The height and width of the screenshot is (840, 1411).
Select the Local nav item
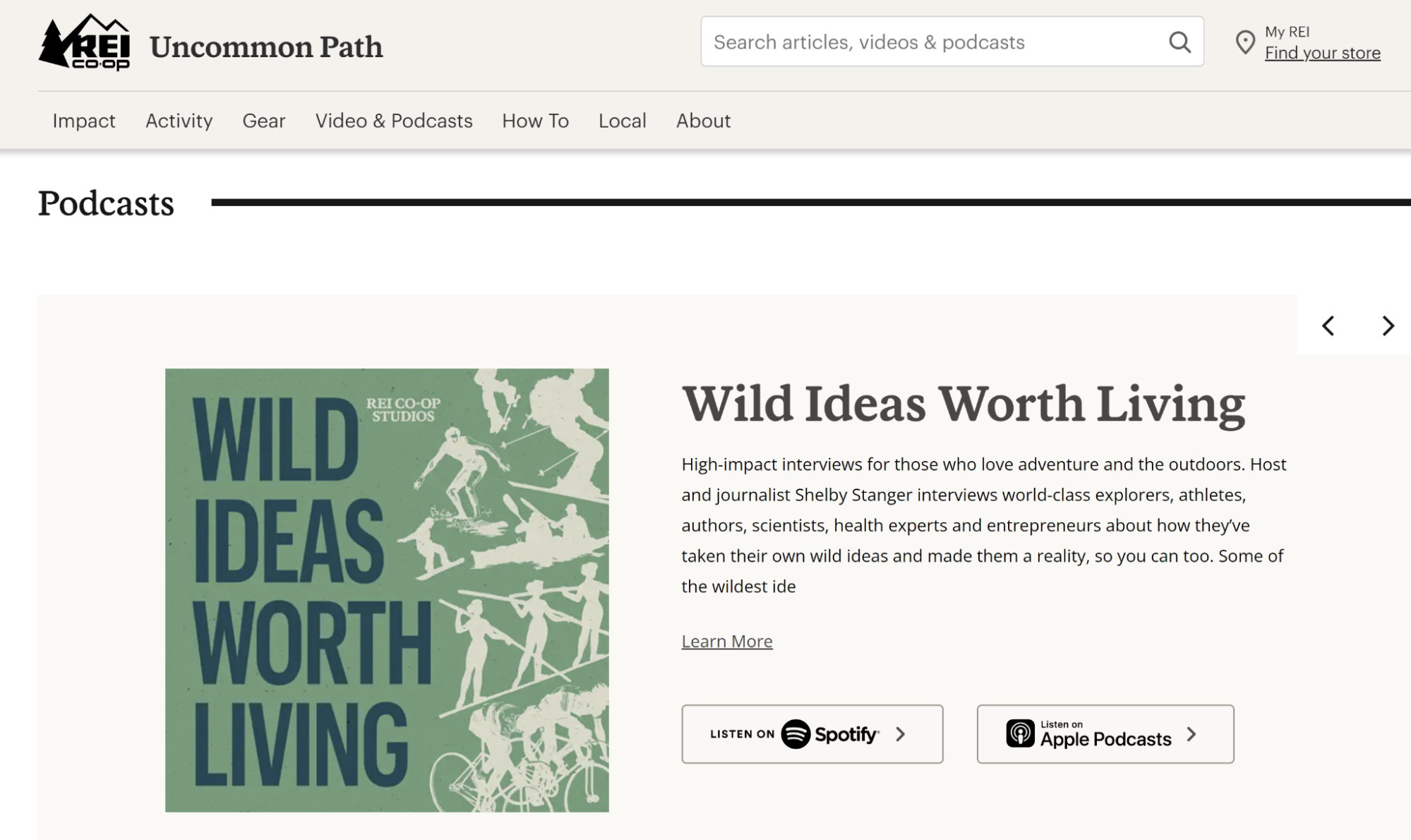(622, 121)
